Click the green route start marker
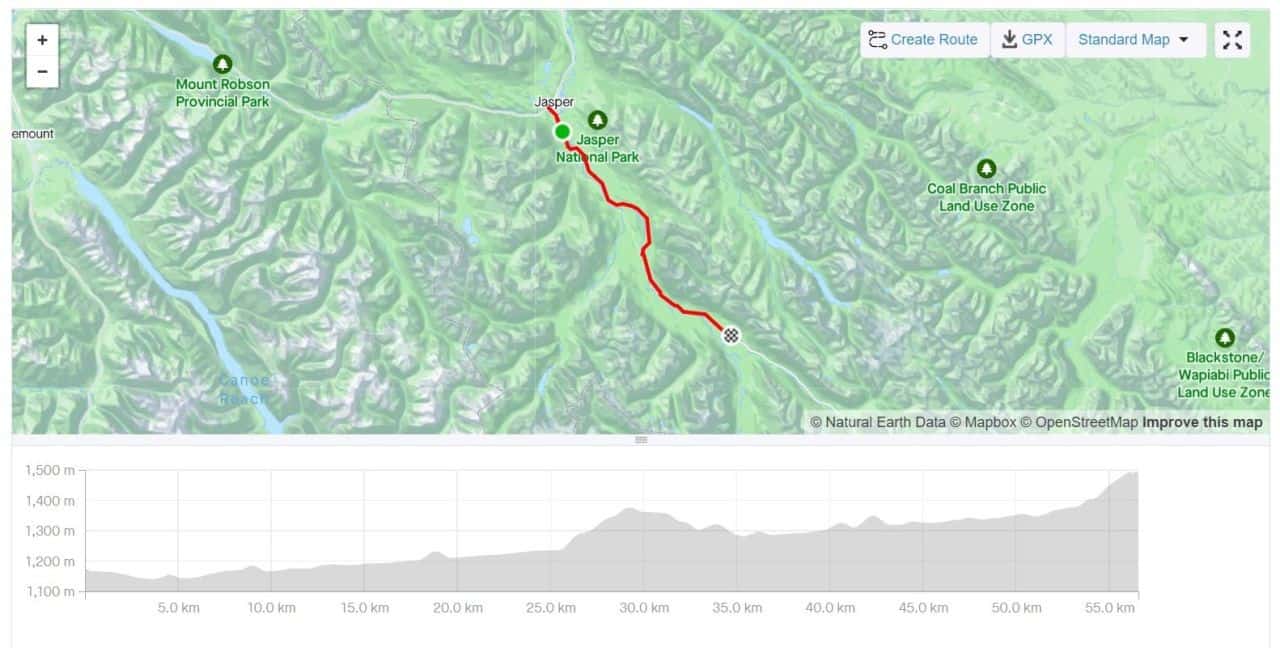The image size is (1280, 648). tap(562, 132)
